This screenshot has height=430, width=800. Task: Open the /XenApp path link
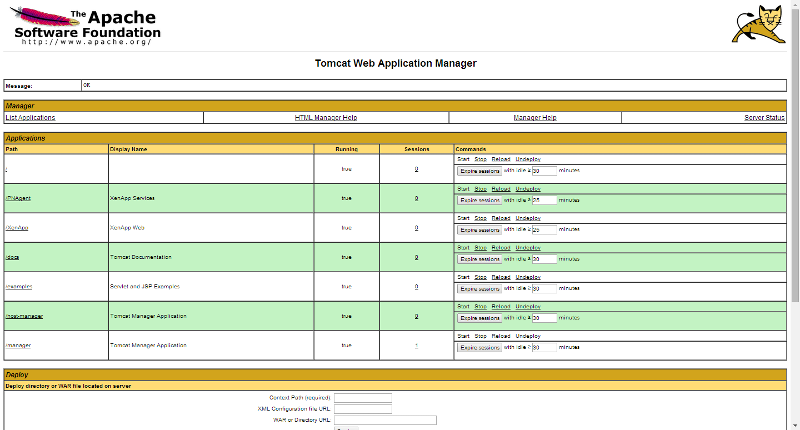[16, 227]
